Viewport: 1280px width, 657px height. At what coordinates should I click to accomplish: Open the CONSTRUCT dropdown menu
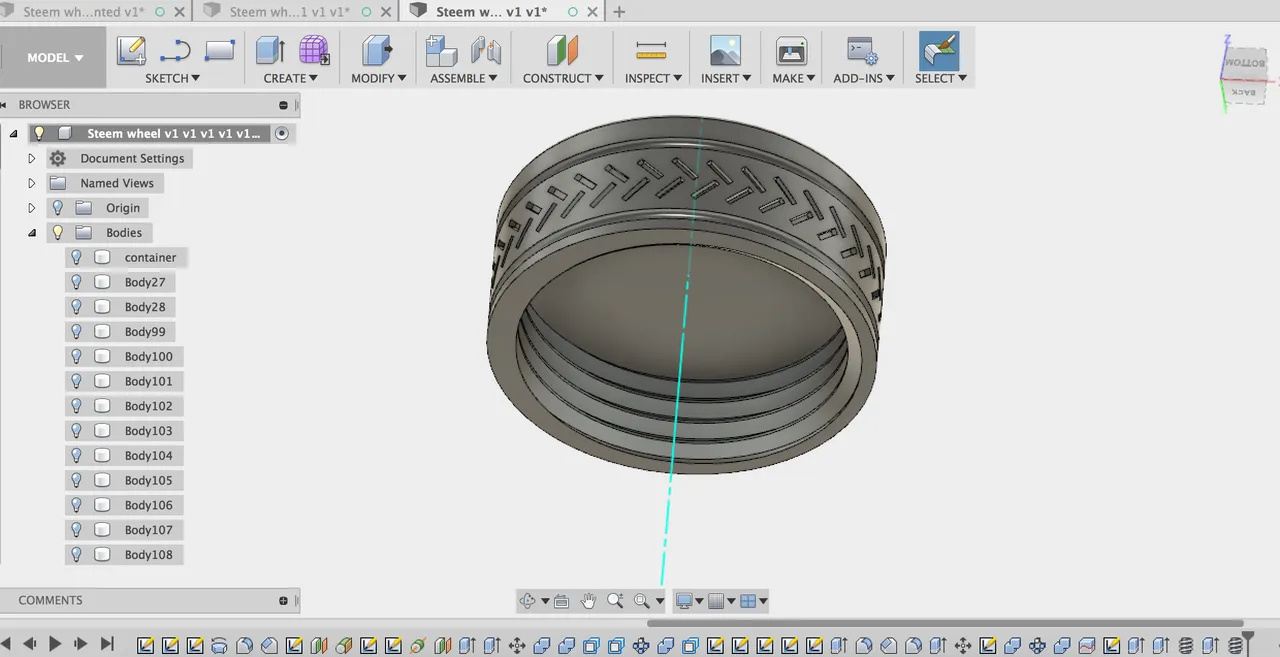click(563, 78)
